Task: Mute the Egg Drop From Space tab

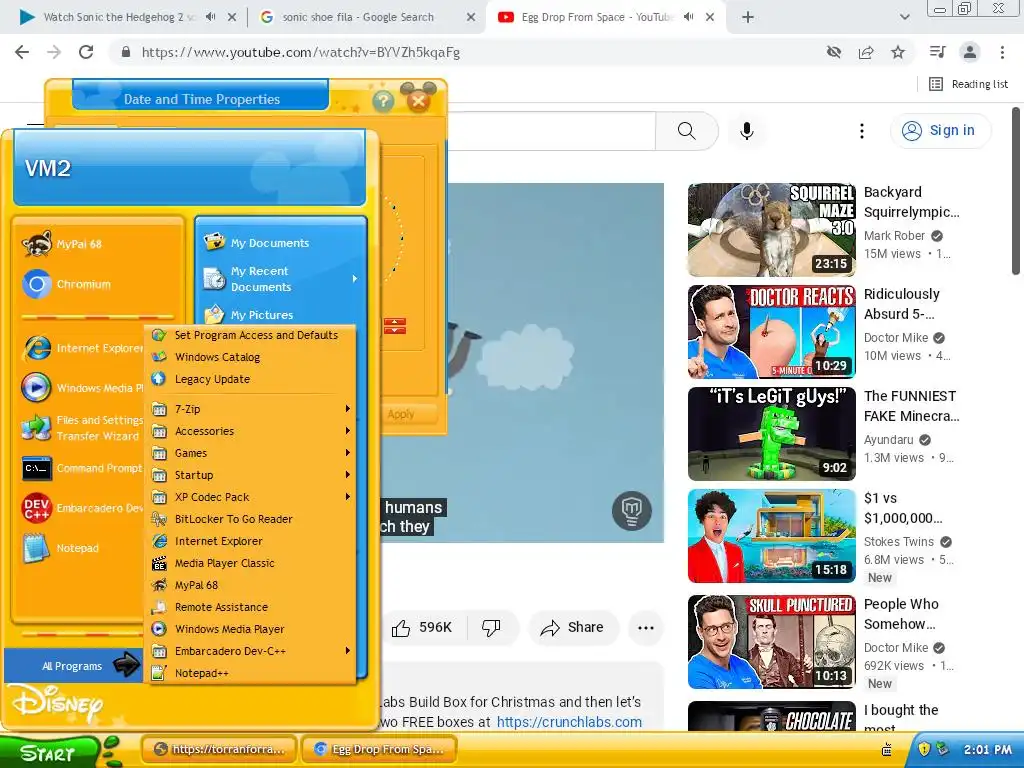Action: point(688,17)
